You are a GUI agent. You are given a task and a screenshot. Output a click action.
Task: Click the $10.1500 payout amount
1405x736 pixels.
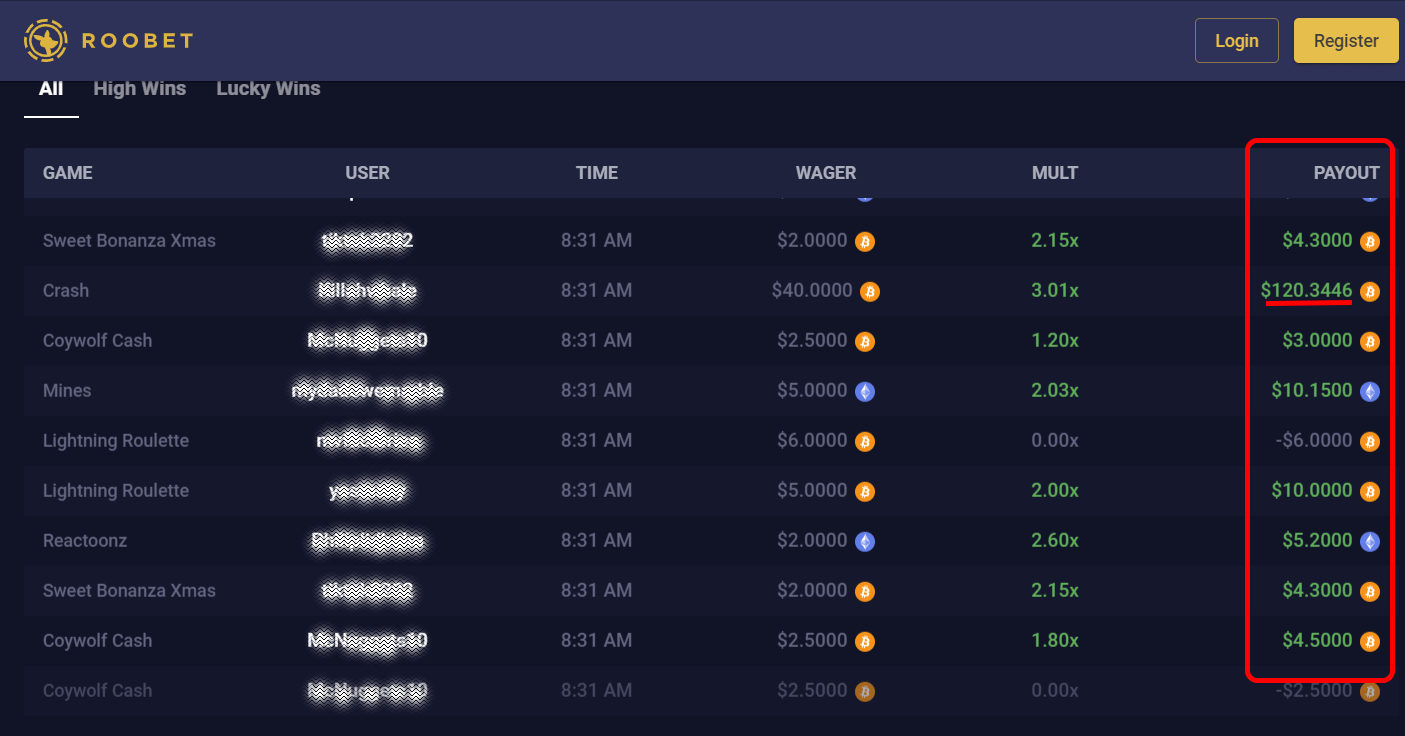click(1312, 391)
